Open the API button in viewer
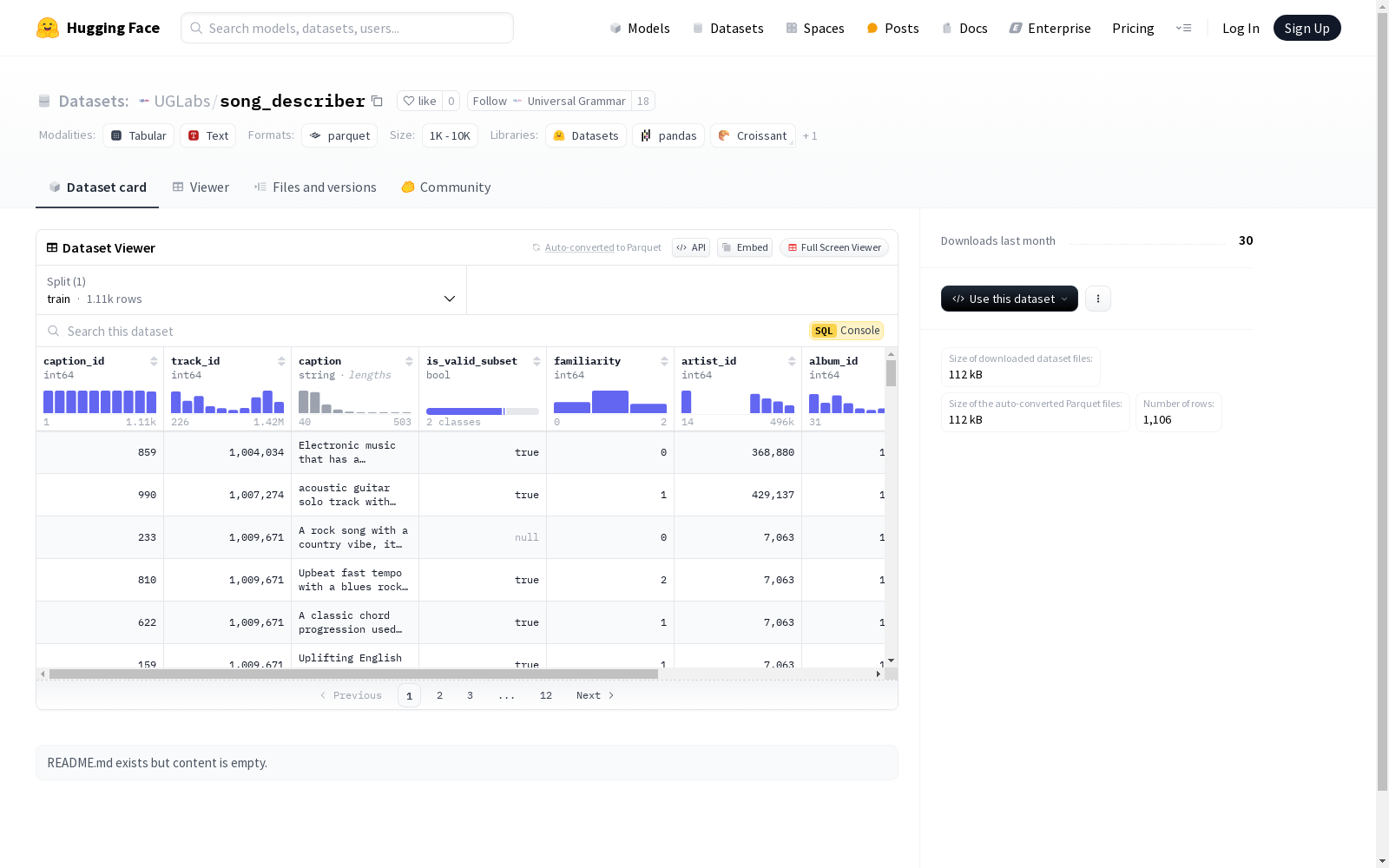 [691, 247]
